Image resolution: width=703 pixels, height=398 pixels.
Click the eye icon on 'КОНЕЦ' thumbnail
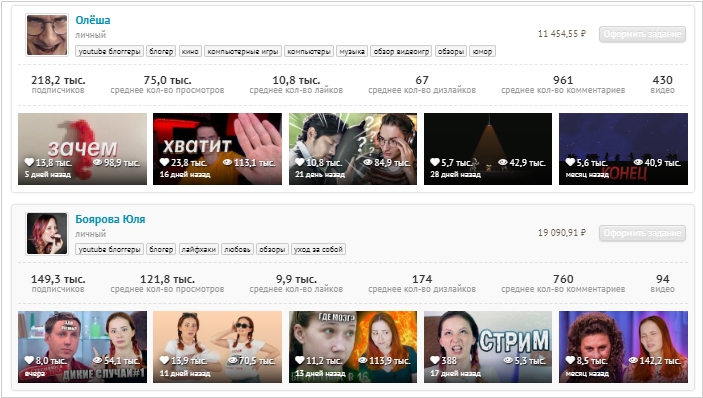[x=638, y=162]
